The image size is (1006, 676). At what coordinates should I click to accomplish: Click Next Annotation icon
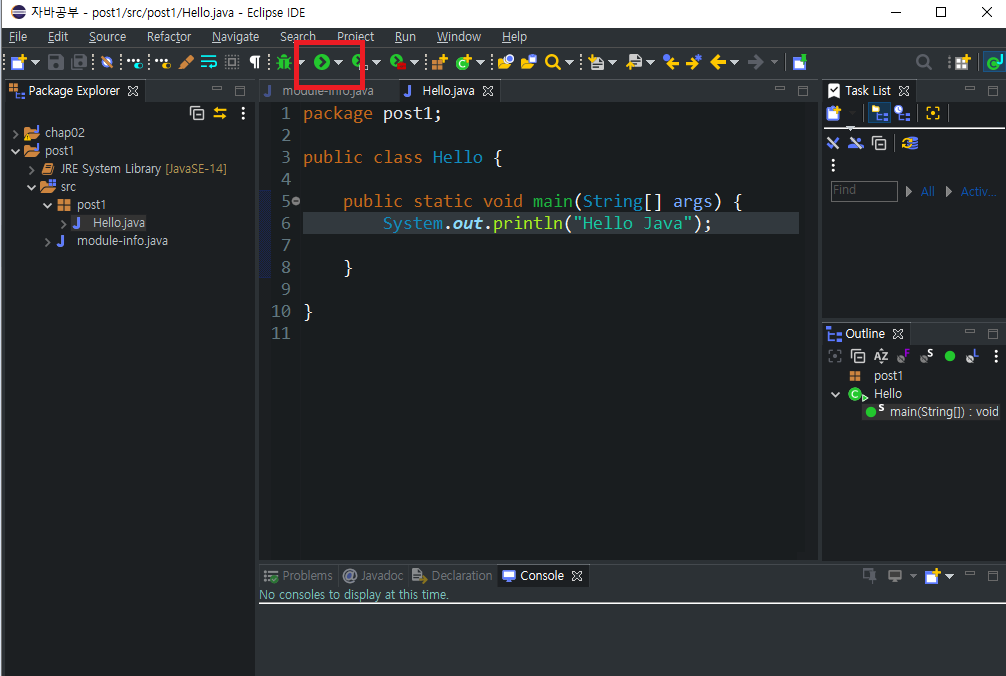pos(597,62)
